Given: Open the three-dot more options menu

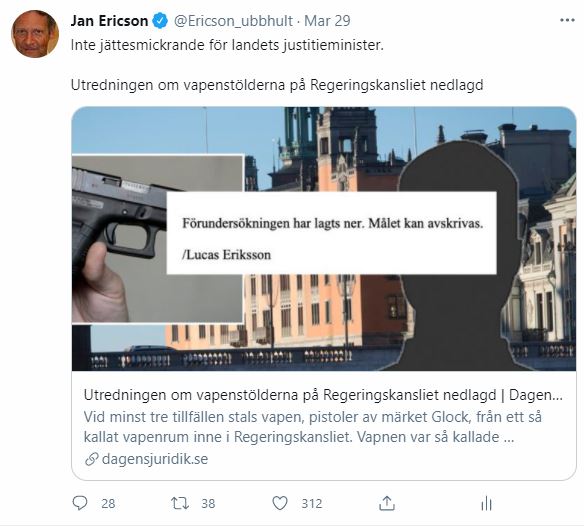Looking at the screenshot, I should click(x=567, y=20).
